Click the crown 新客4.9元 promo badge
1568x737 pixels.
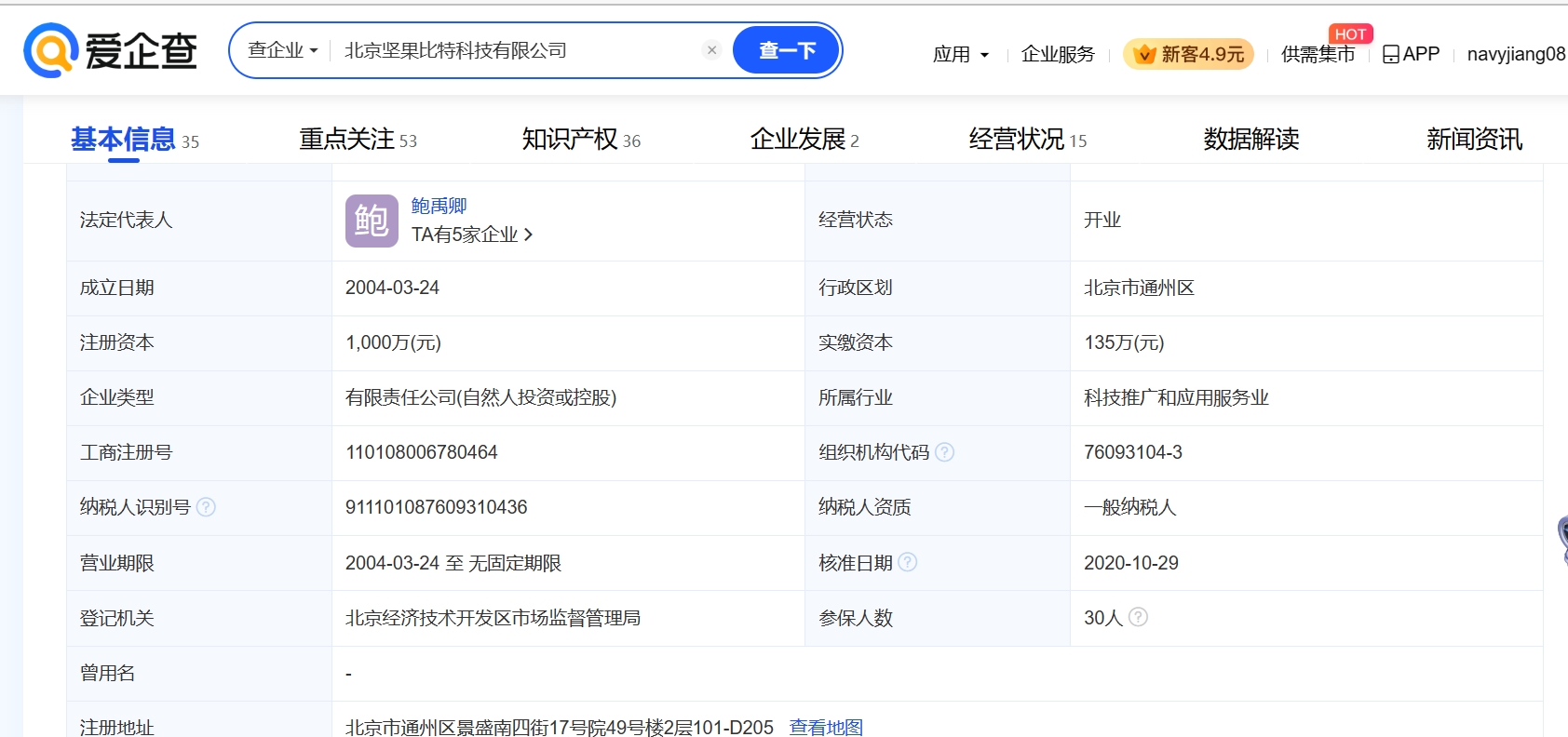point(1188,54)
